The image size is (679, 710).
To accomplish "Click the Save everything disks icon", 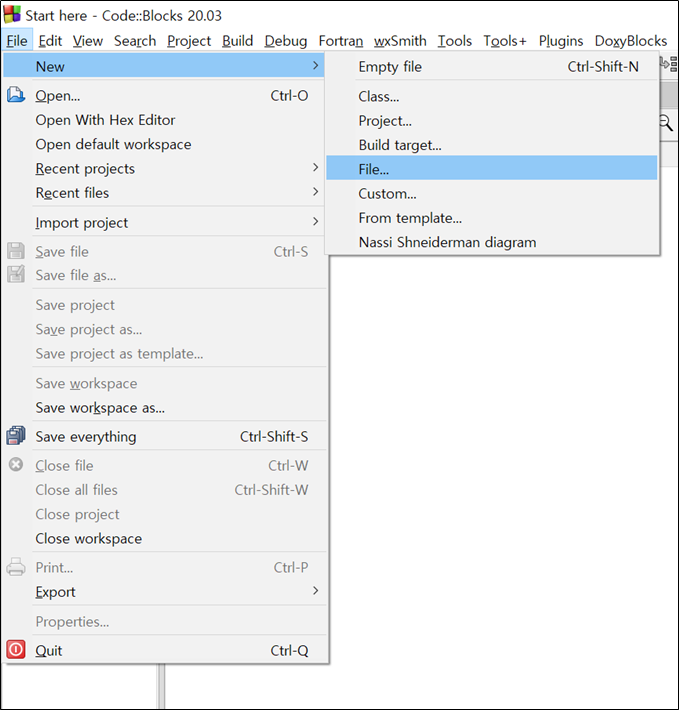I will click(x=16, y=436).
